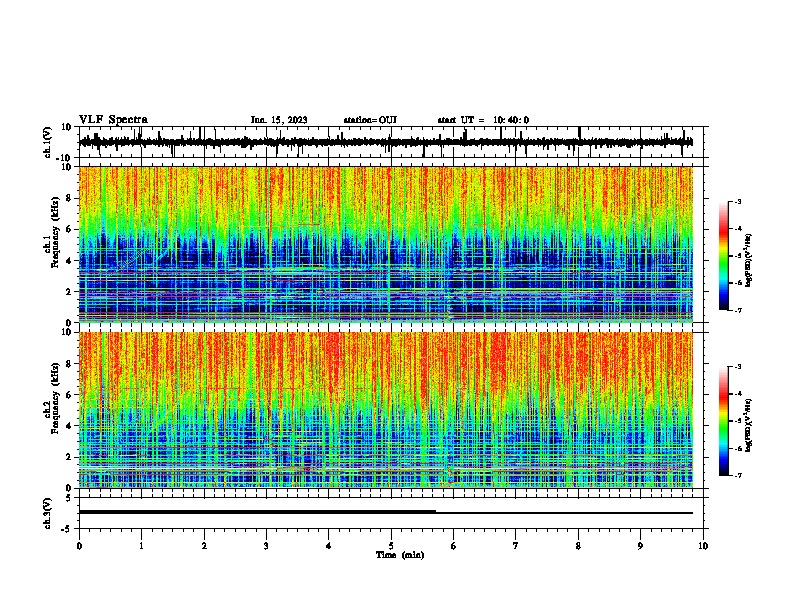Click the "-3" label on ch.2 color scale
The image size is (792, 612).
738,367
